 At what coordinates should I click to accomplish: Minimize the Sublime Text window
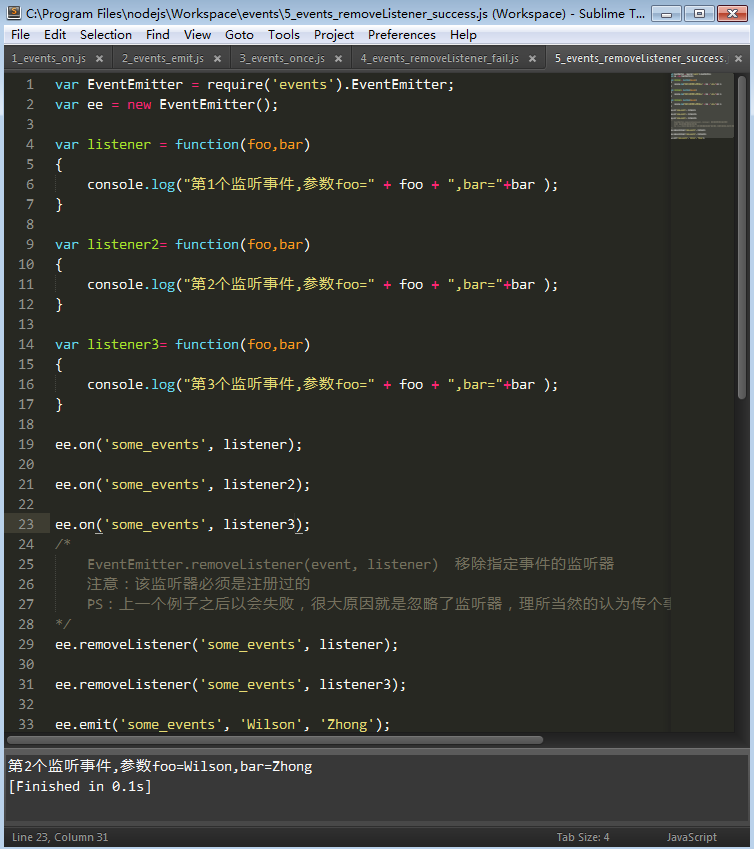[x=666, y=14]
